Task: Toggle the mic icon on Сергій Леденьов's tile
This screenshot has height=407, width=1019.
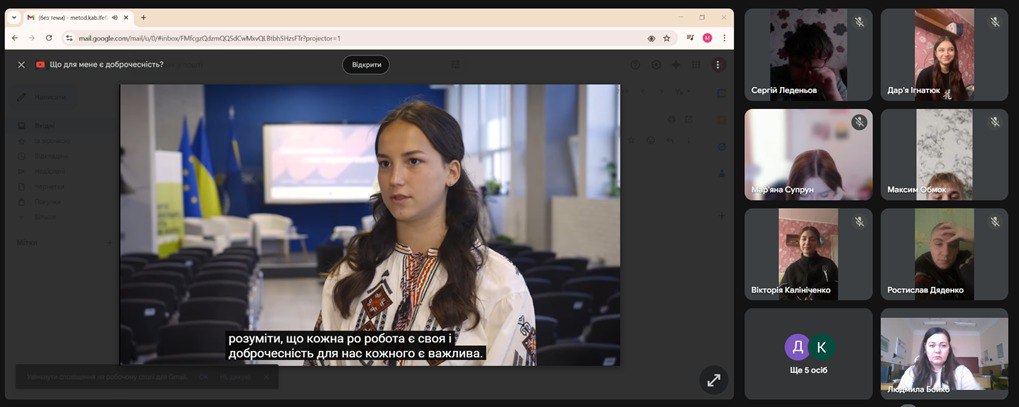Action: click(x=858, y=22)
